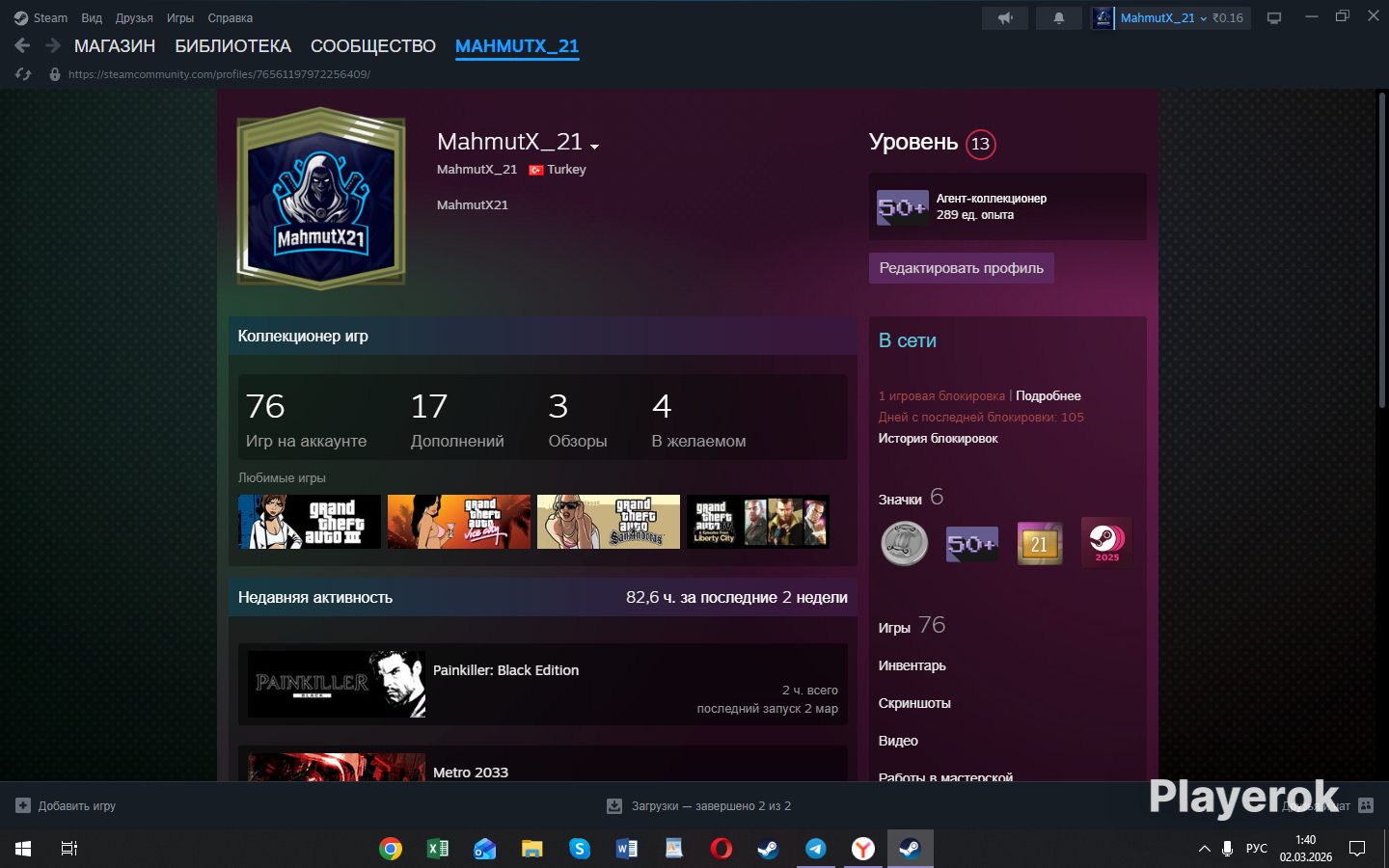Open the featured 50+ badge beside Агент-коллекционер
Viewport: 1389px width, 868px height.
coord(902,207)
